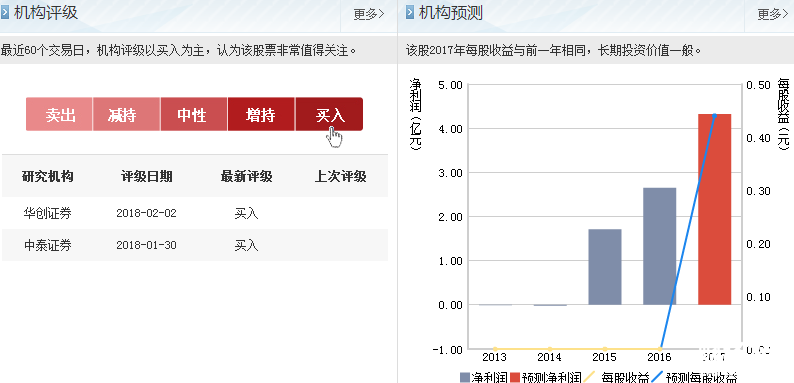This screenshot has height=383, width=794.
Task: Select the 卖出 rating segment
Action: (x=59, y=114)
